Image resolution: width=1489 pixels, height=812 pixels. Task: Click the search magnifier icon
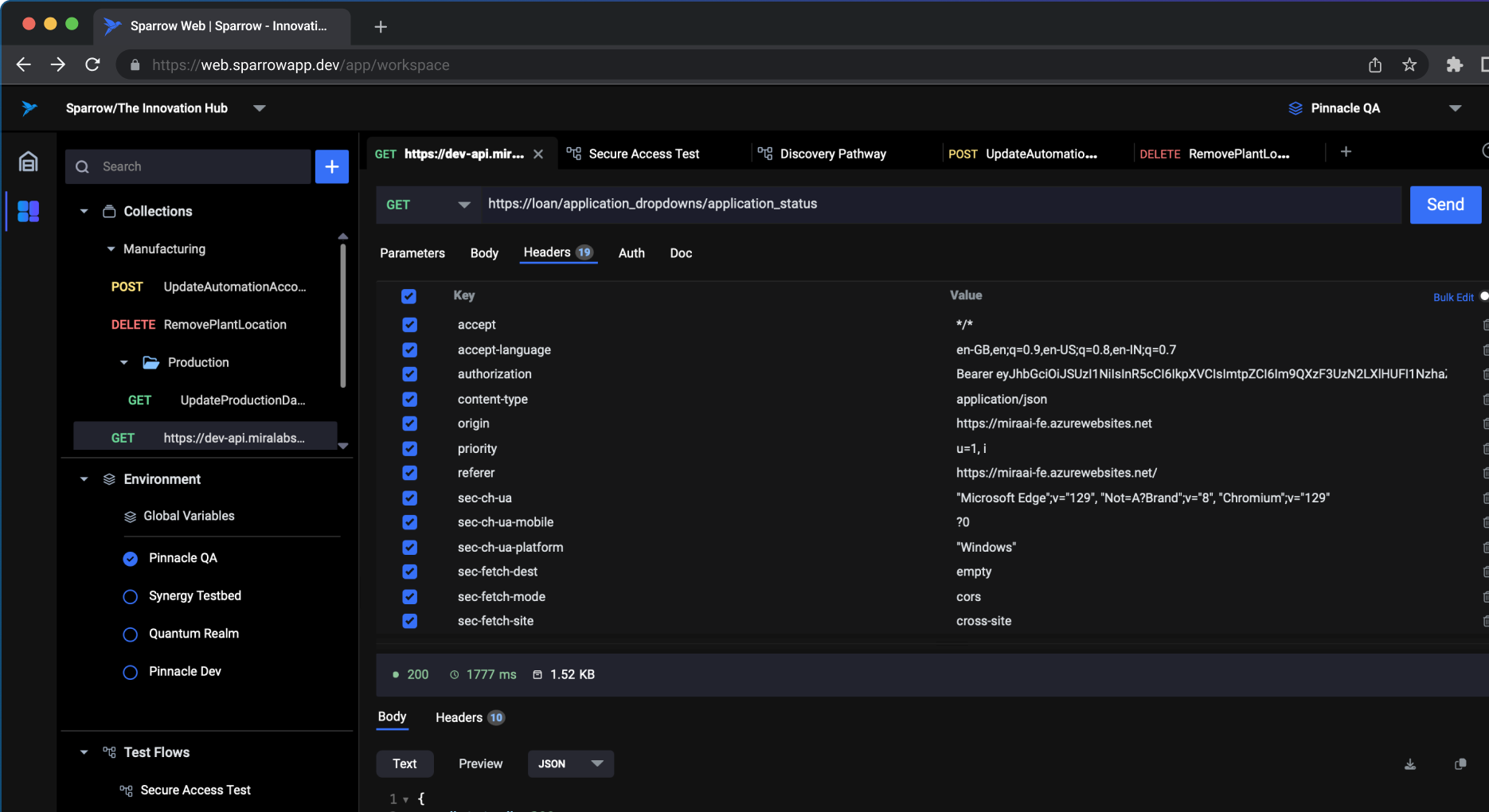[x=82, y=167]
